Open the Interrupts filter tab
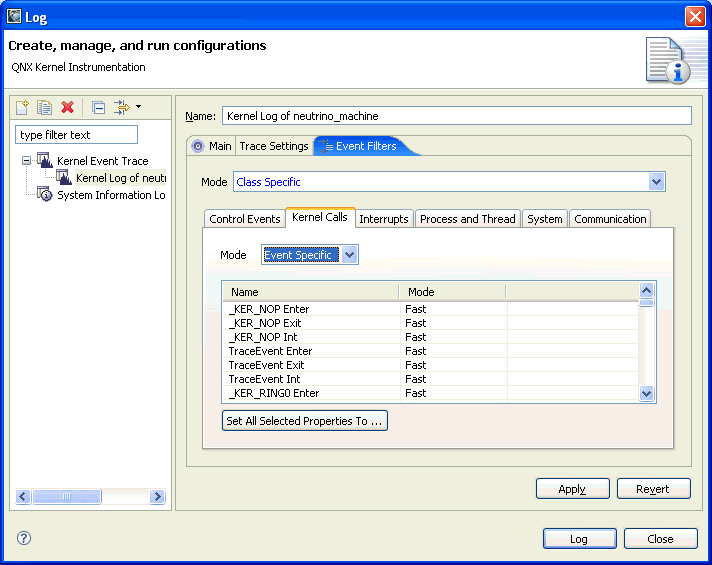 (383, 219)
